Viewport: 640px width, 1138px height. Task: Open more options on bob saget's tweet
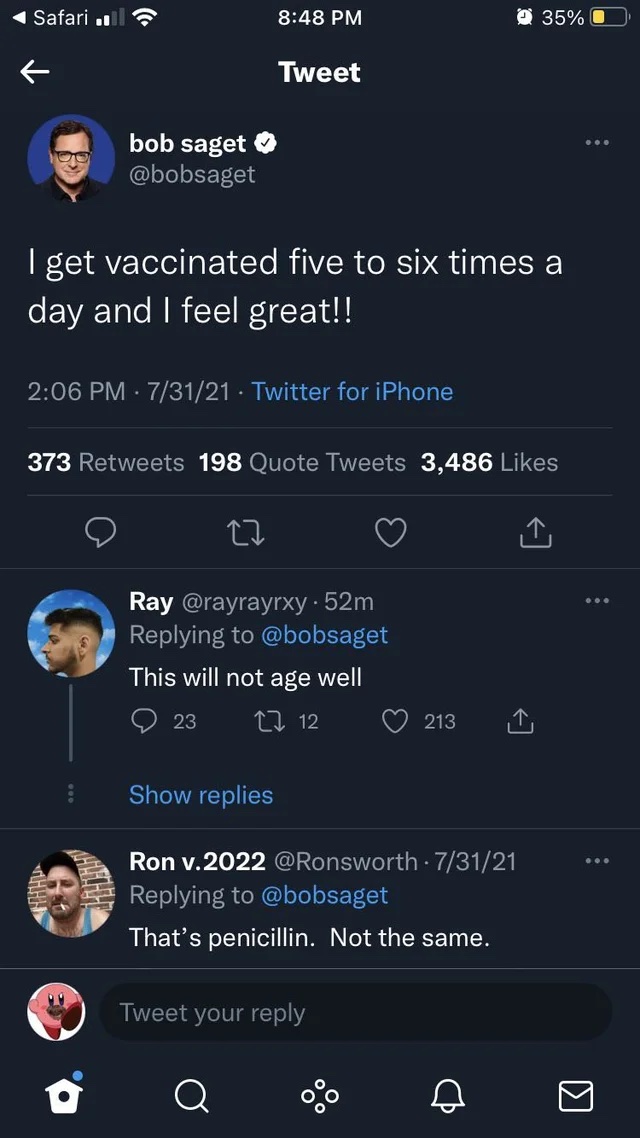coord(597,142)
